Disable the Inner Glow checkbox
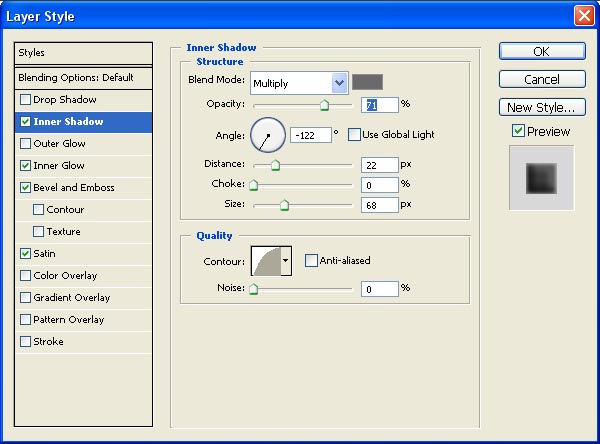This screenshot has height=444, width=600. coord(25,166)
